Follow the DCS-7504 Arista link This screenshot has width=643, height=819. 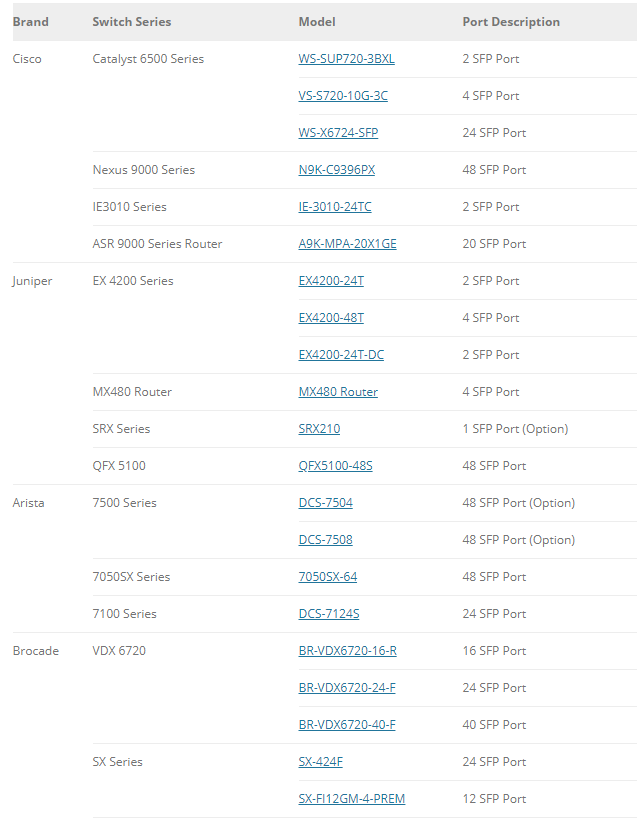coord(325,503)
